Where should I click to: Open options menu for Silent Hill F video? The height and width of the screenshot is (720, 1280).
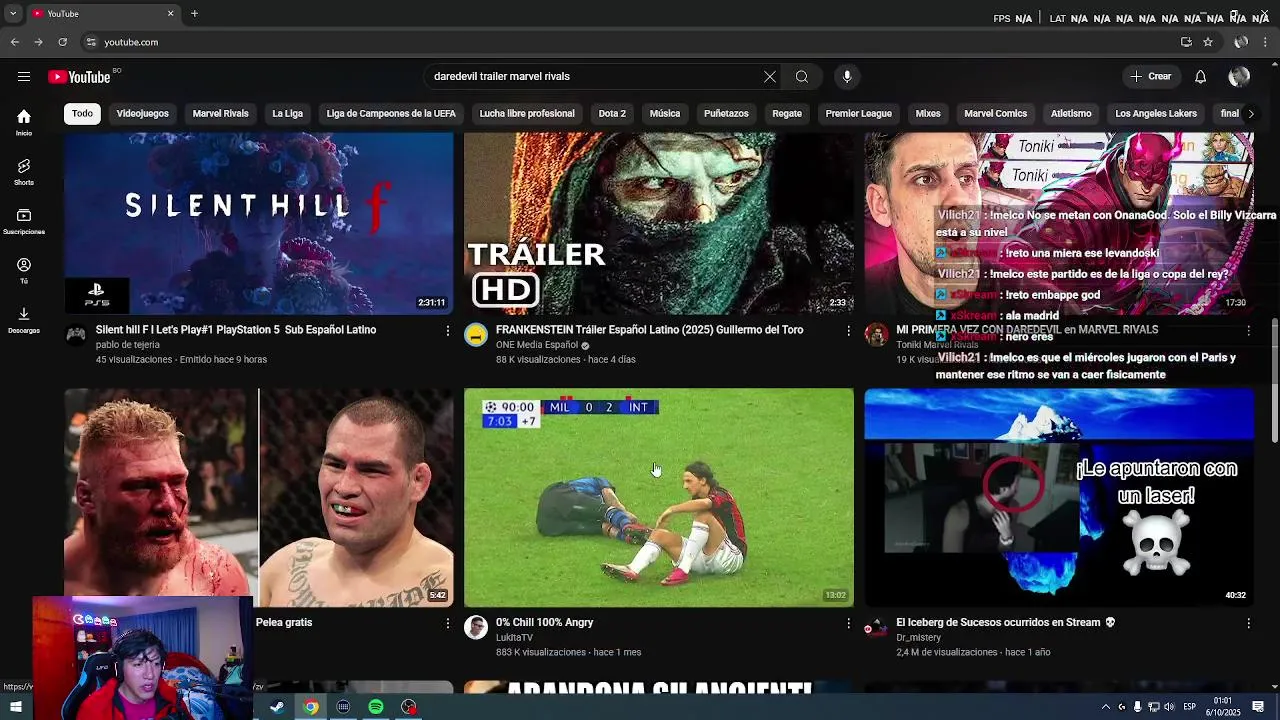(448, 330)
